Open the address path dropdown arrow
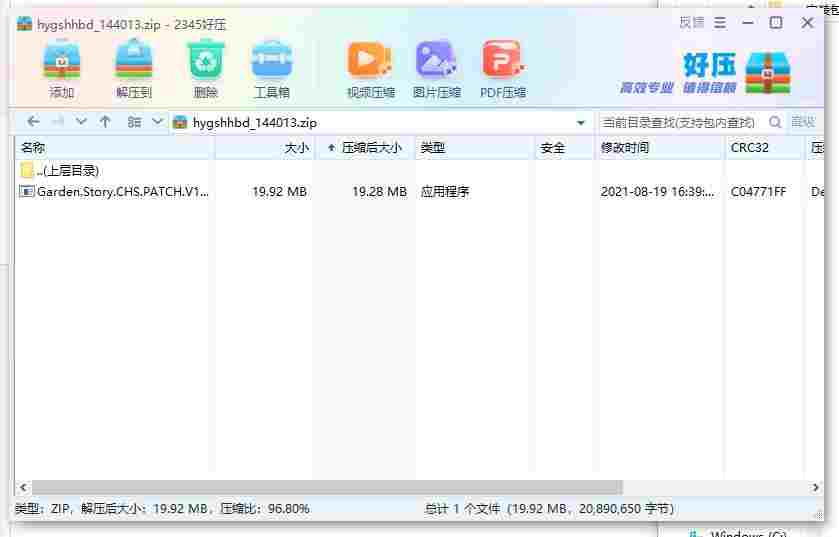 (x=581, y=123)
